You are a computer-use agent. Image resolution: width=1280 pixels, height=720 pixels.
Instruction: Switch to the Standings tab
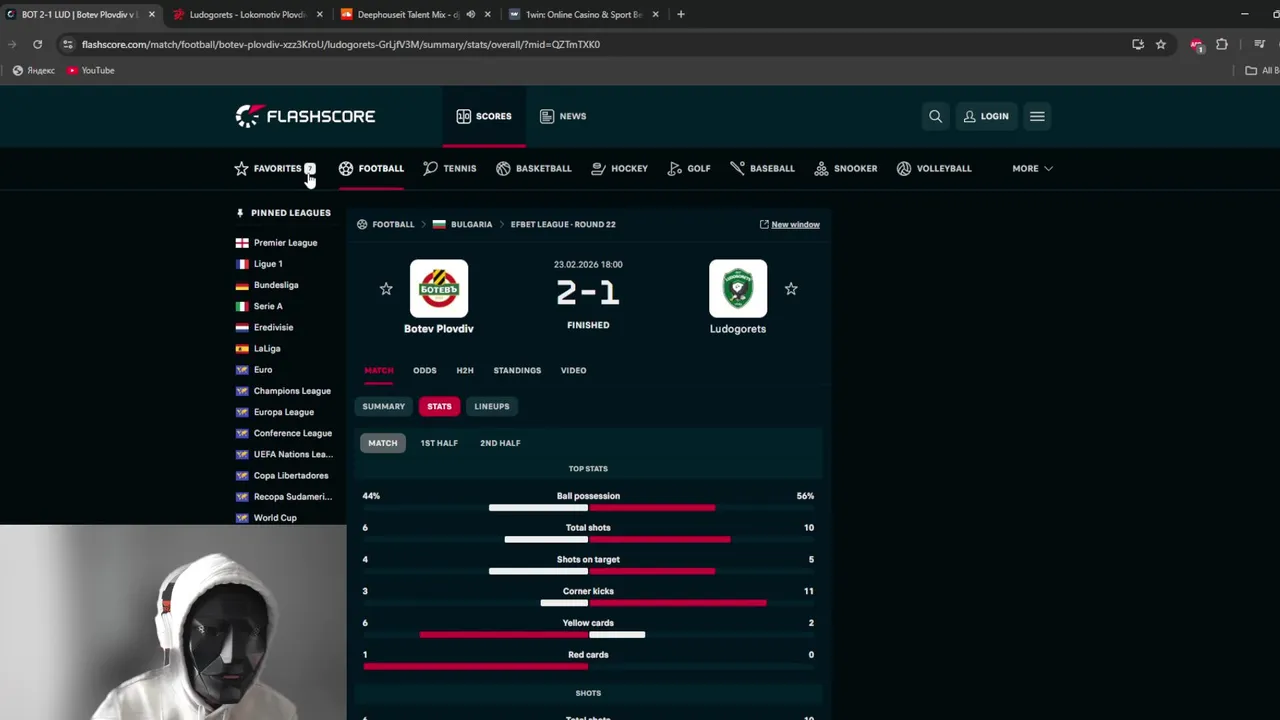point(517,370)
